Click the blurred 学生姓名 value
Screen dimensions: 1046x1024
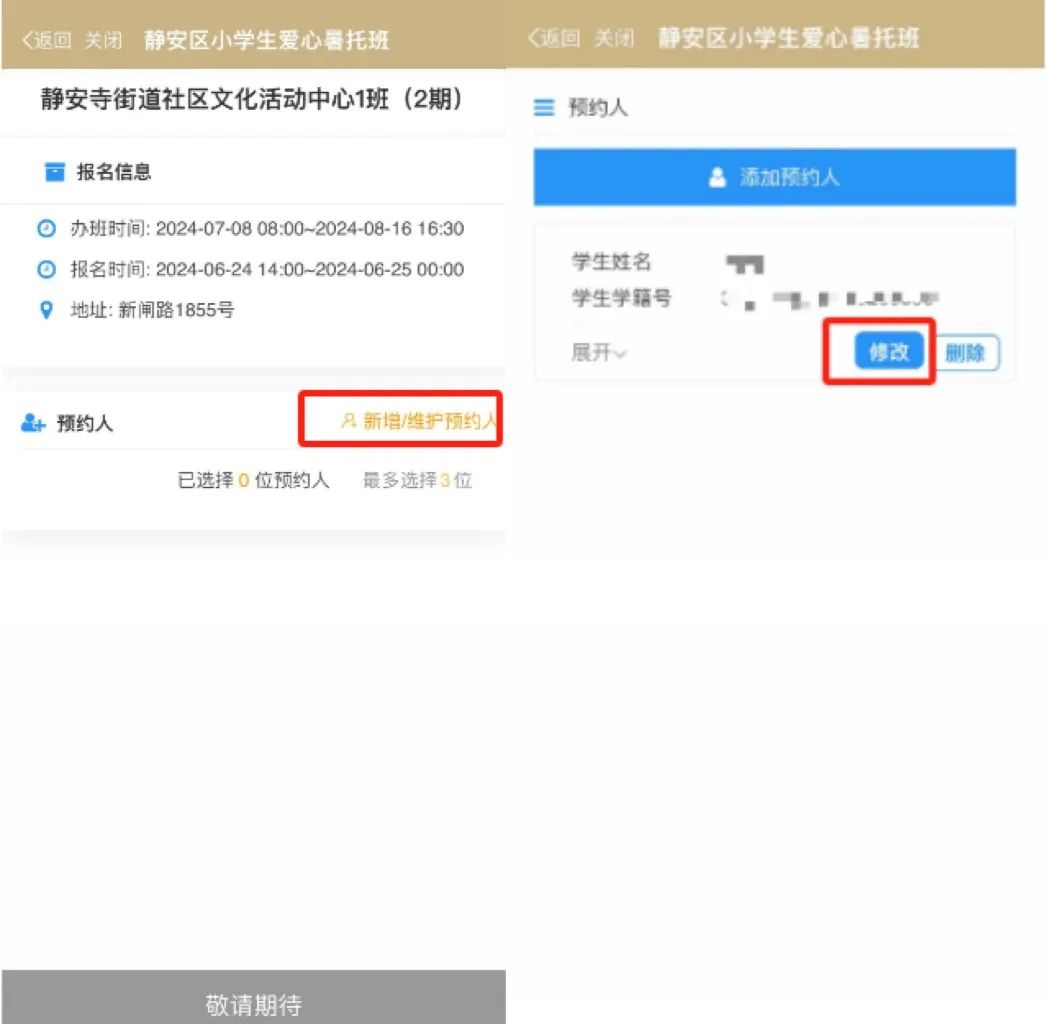(x=745, y=264)
